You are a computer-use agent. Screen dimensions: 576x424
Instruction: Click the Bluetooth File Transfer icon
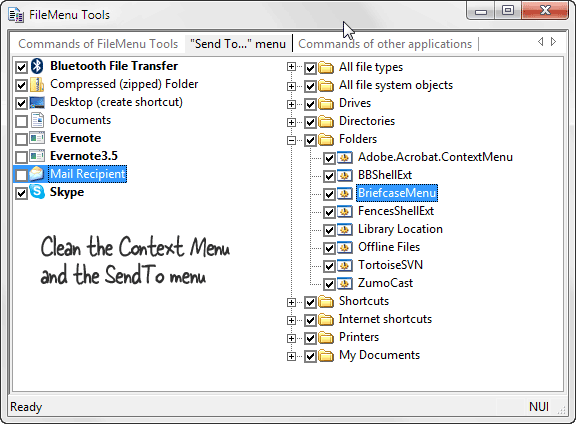pos(37,66)
